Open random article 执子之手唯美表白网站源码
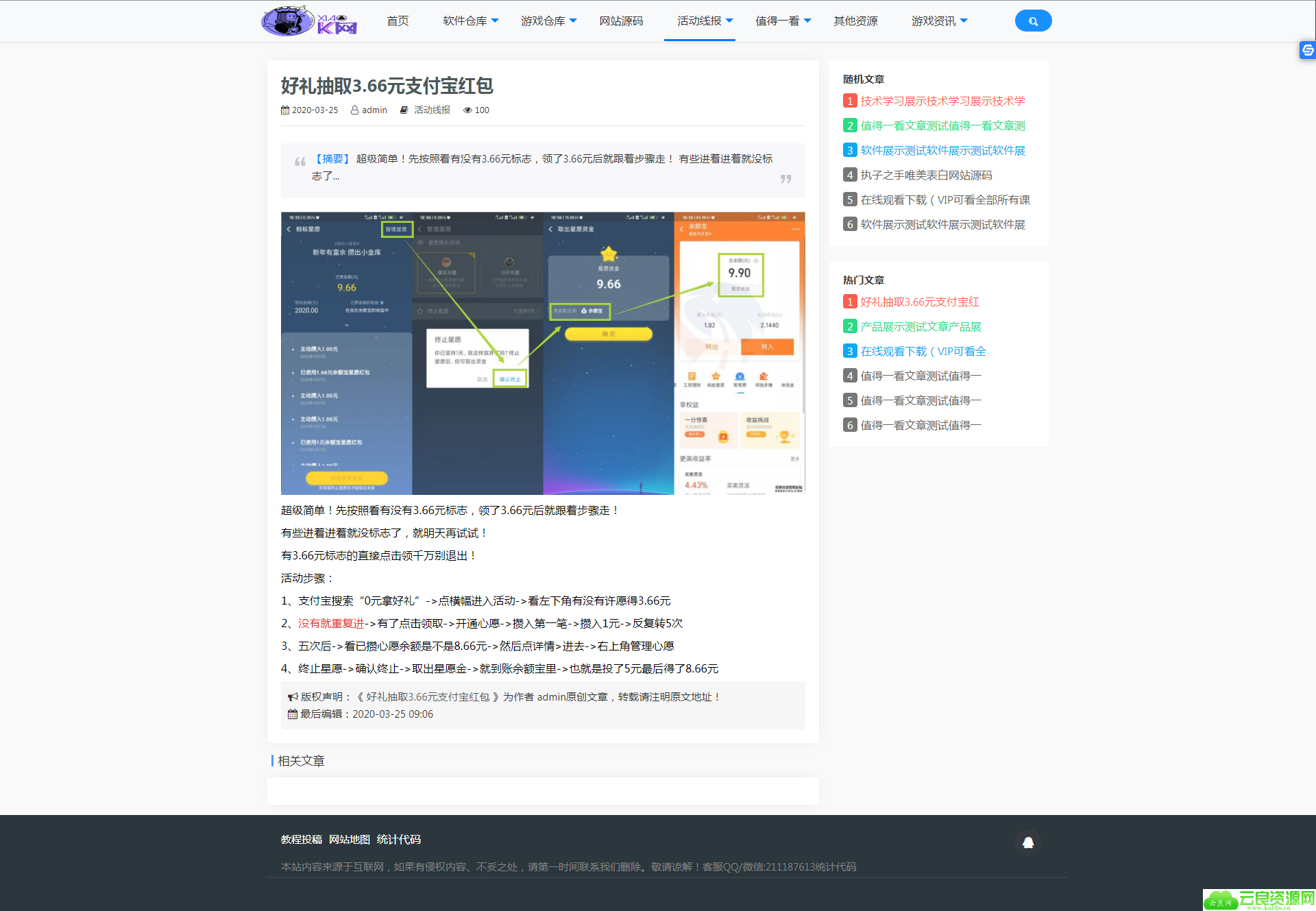This screenshot has width=1316, height=911. (926, 175)
